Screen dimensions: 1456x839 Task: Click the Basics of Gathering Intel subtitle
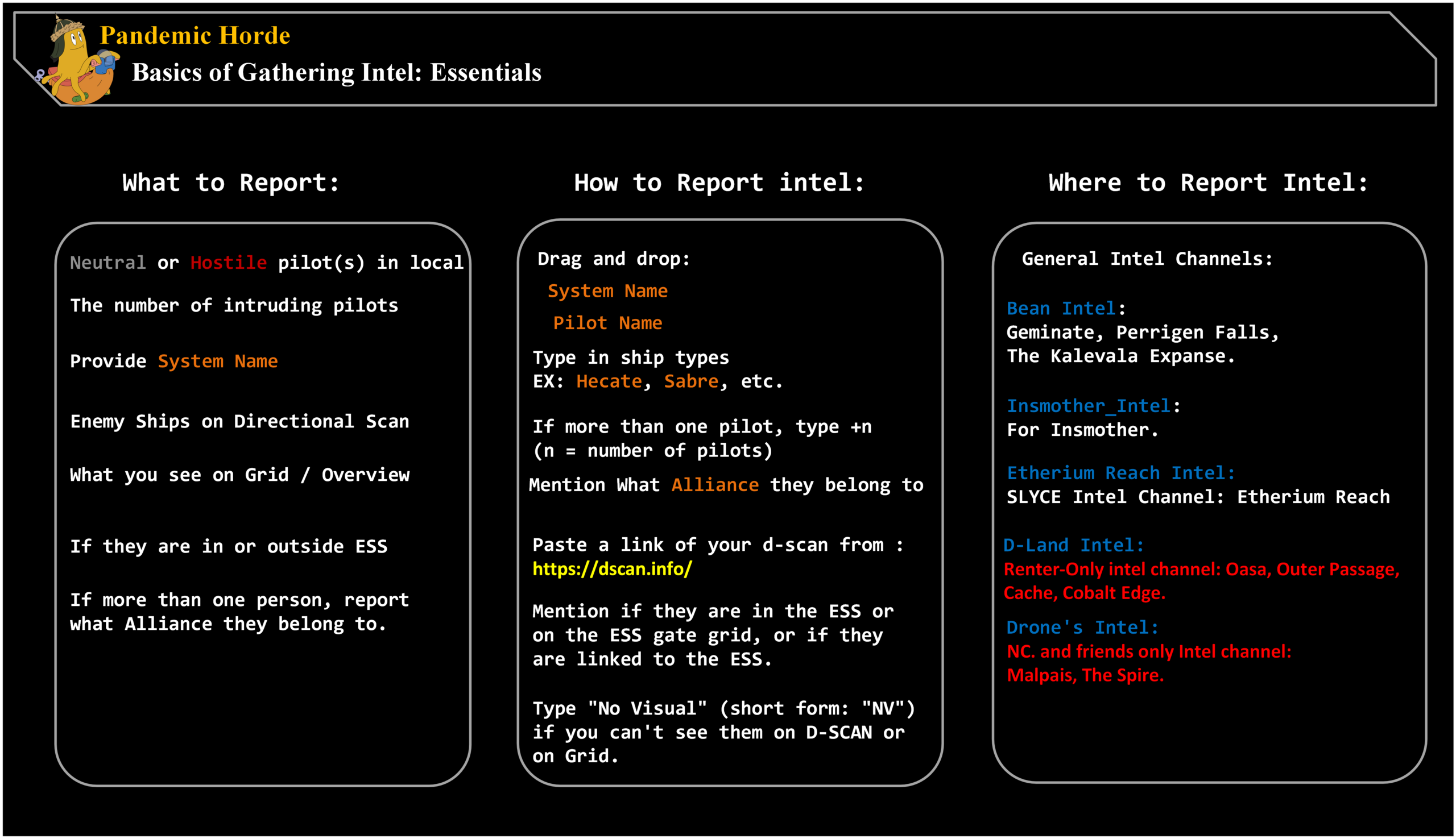[x=337, y=73]
